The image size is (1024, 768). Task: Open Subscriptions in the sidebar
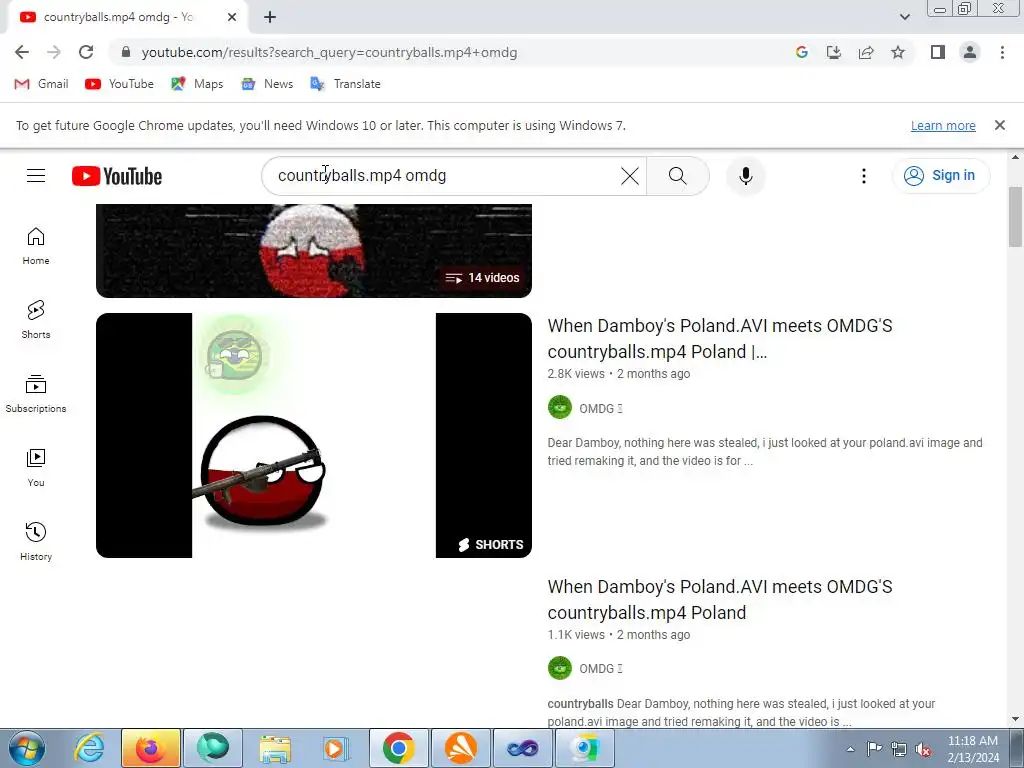pos(36,394)
